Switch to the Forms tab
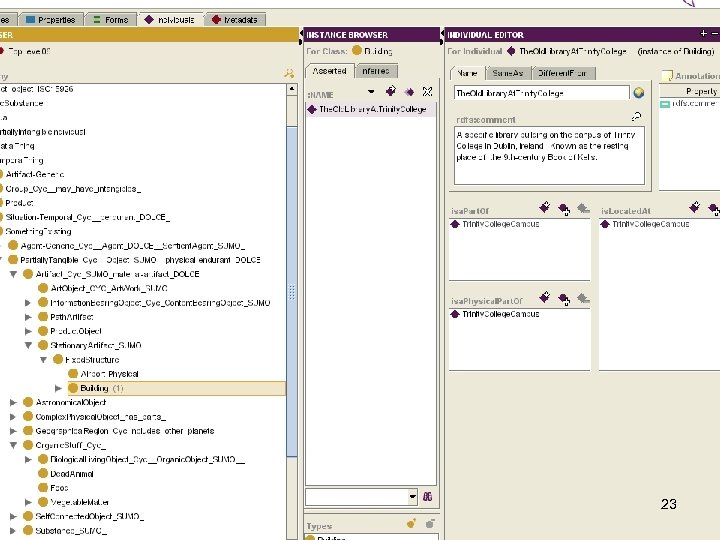The image size is (720, 540). pyautogui.click(x=111, y=20)
